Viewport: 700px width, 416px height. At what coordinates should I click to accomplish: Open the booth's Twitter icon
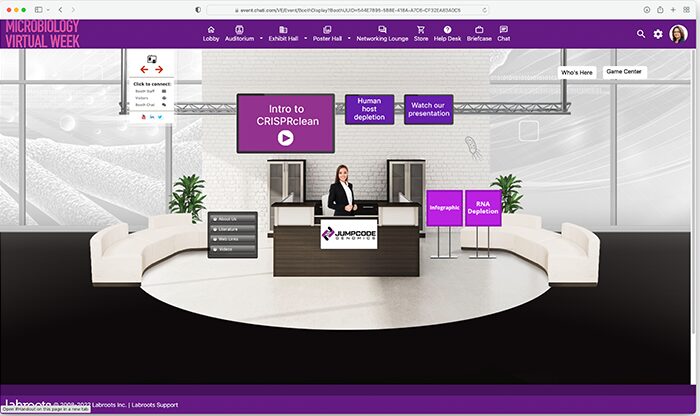pos(159,117)
